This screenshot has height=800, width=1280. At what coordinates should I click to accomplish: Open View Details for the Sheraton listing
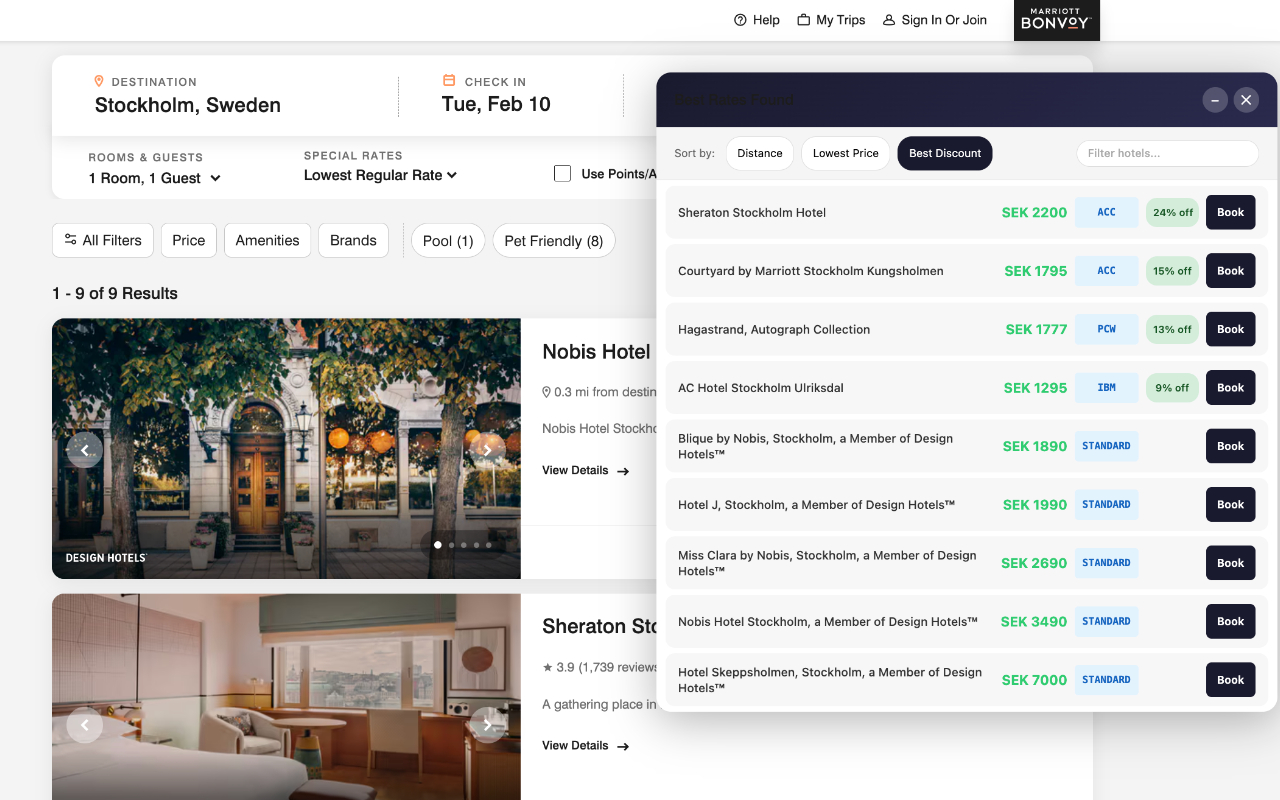(585, 745)
